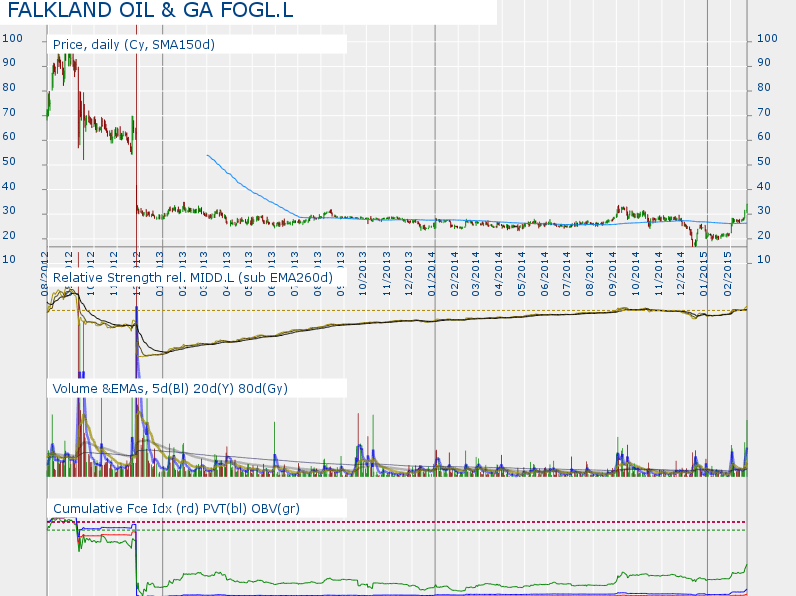This screenshot has height=596, width=796.
Task: Select the 11/2014 date label
Action: click(x=658, y=274)
